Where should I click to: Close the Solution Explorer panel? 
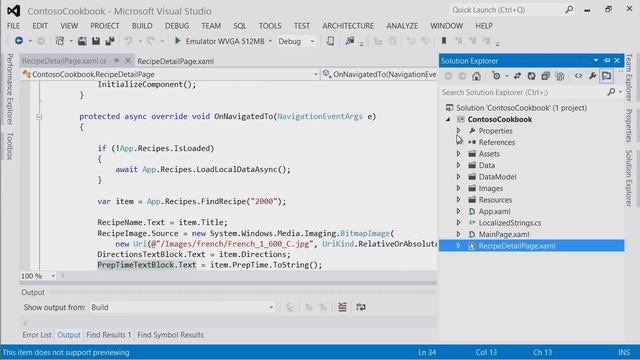(x=617, y=60)
